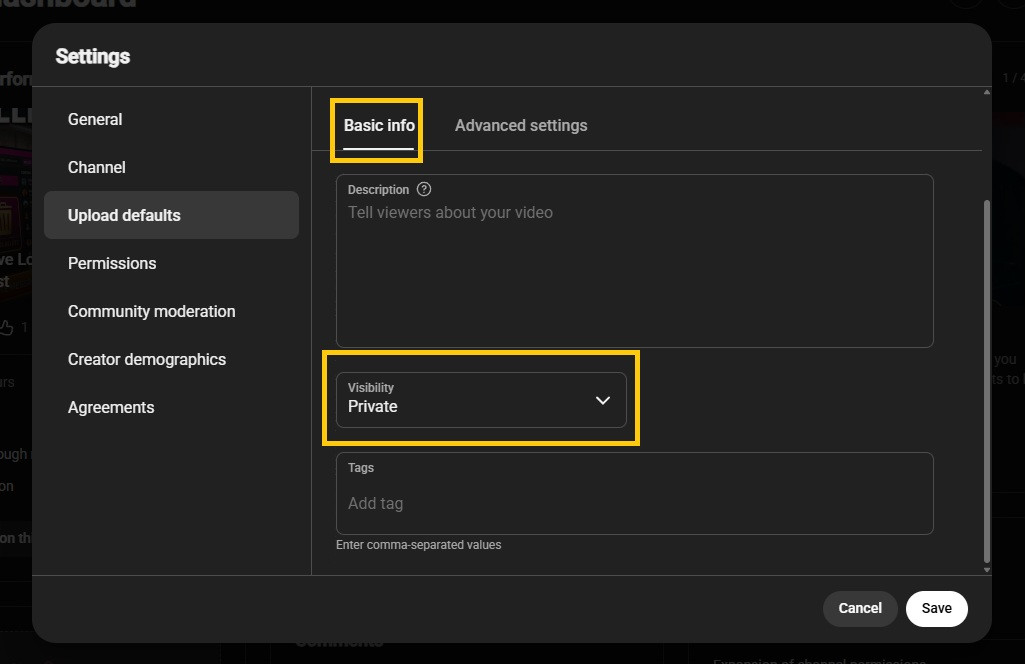Click the Cancel button
The height and width of the screenshot is (664, 1025).
(860, 608)
